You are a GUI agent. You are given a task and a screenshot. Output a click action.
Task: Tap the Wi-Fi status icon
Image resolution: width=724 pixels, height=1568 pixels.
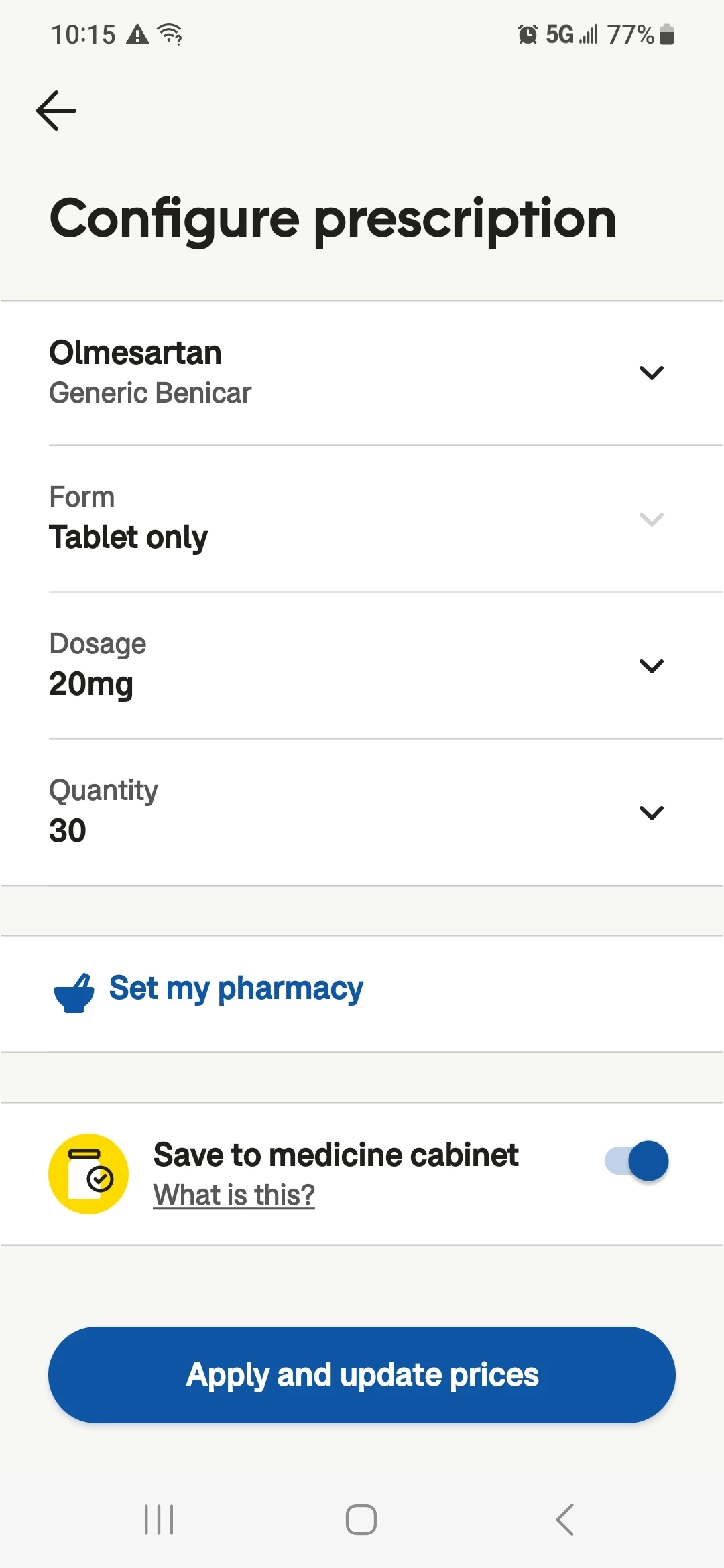tap(170, 34)
